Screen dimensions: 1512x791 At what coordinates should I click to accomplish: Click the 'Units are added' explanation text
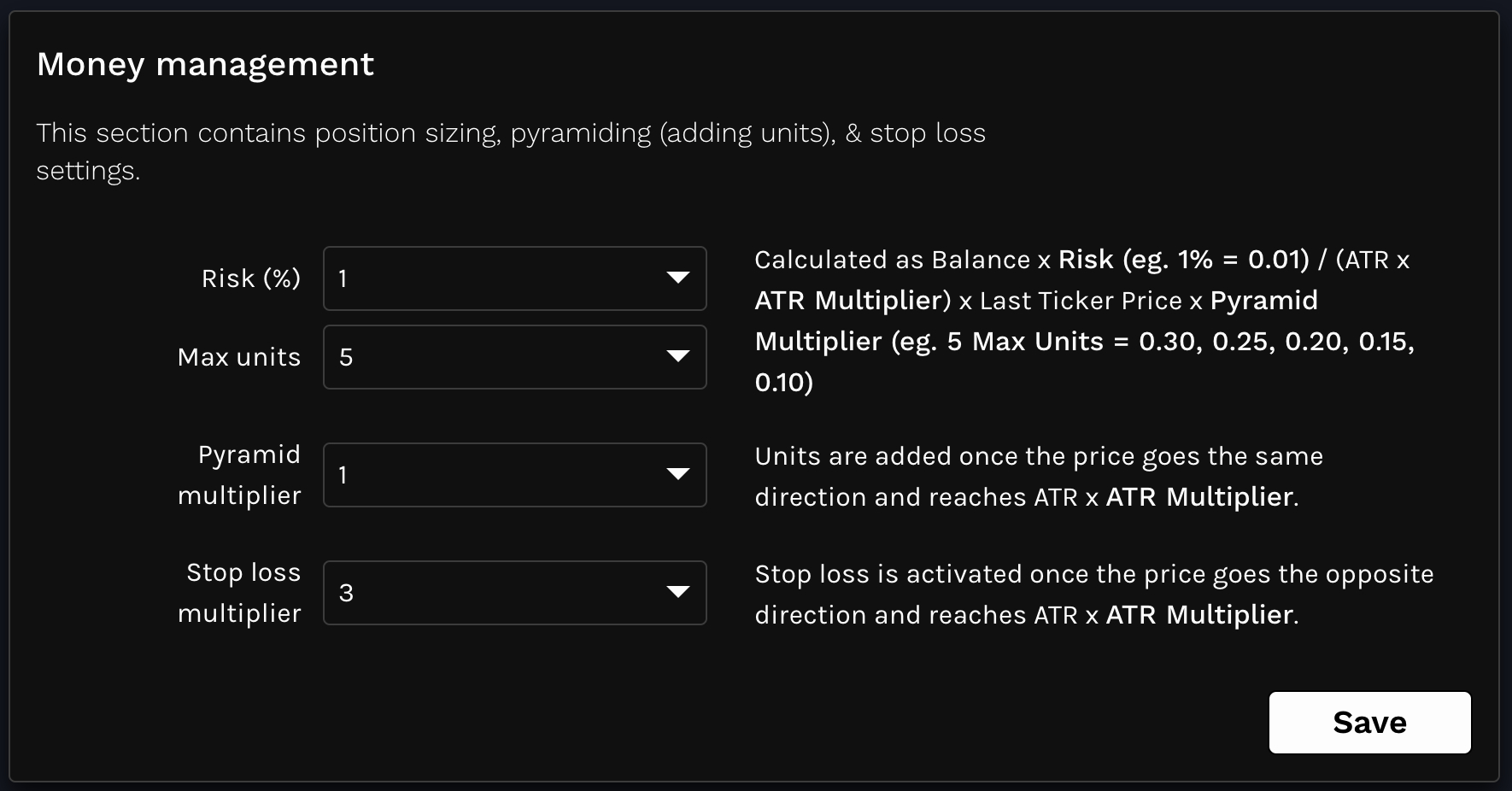1038,476
